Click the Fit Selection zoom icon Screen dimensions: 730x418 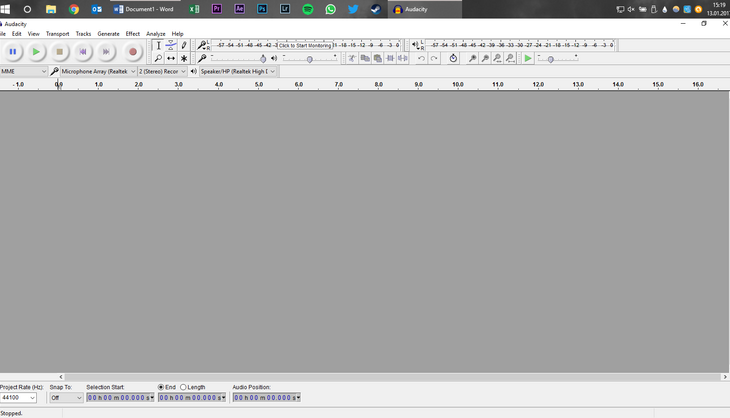498,58
